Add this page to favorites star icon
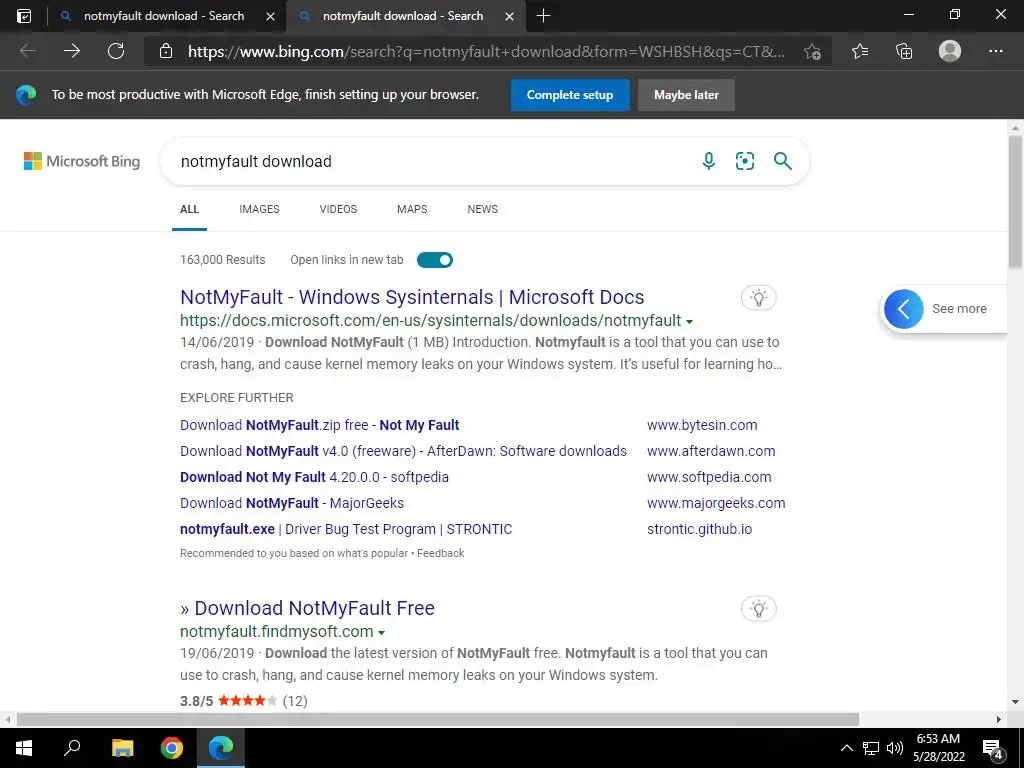The height and width of the screenshot is (768, 1024). (812, 51)
